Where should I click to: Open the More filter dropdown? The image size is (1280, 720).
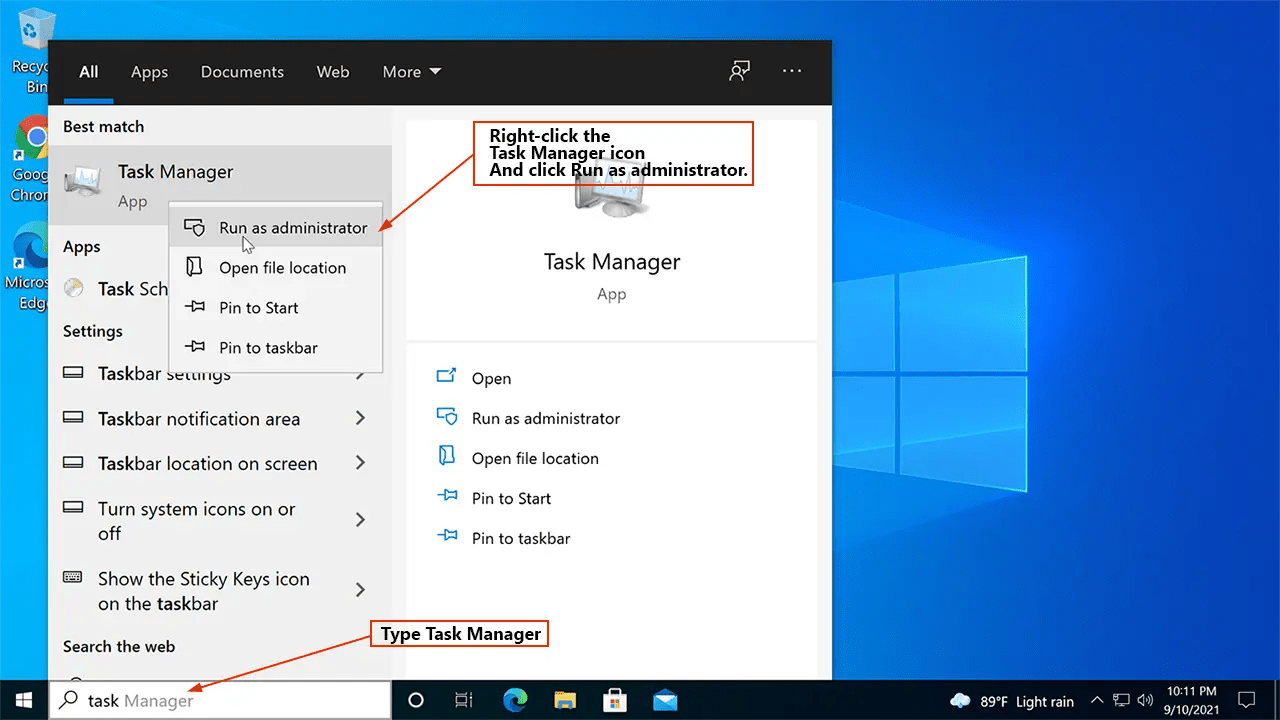click(412, 72)
